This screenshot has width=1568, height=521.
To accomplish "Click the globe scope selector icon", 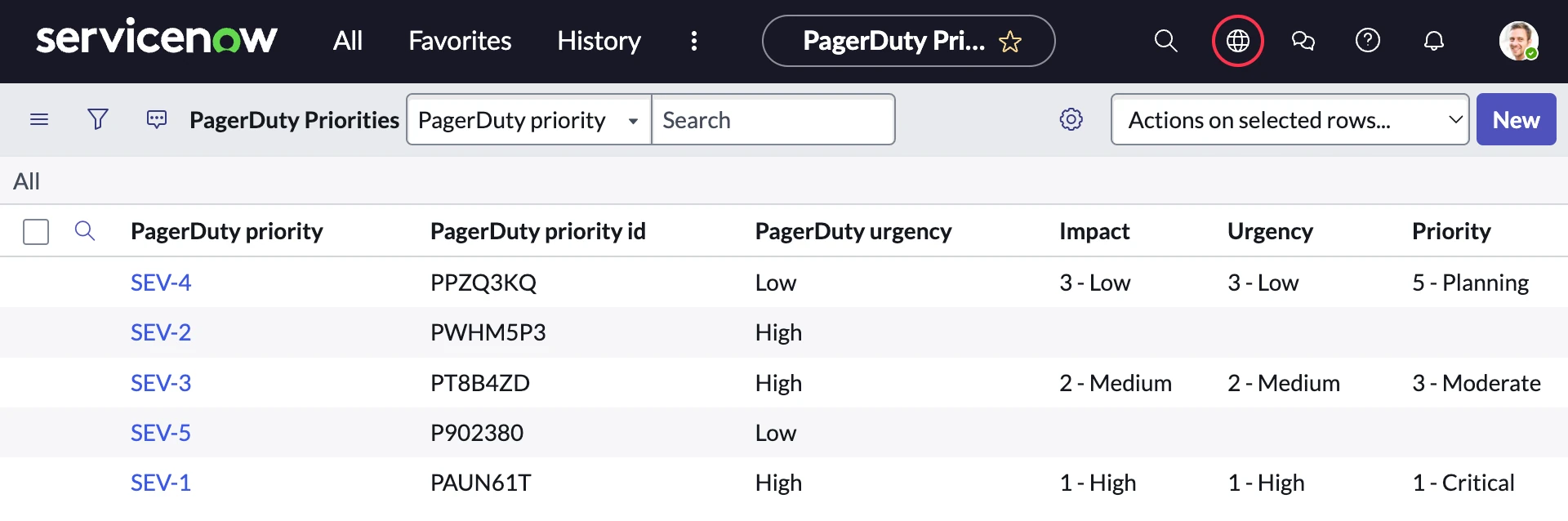I will pos(1237,41).
